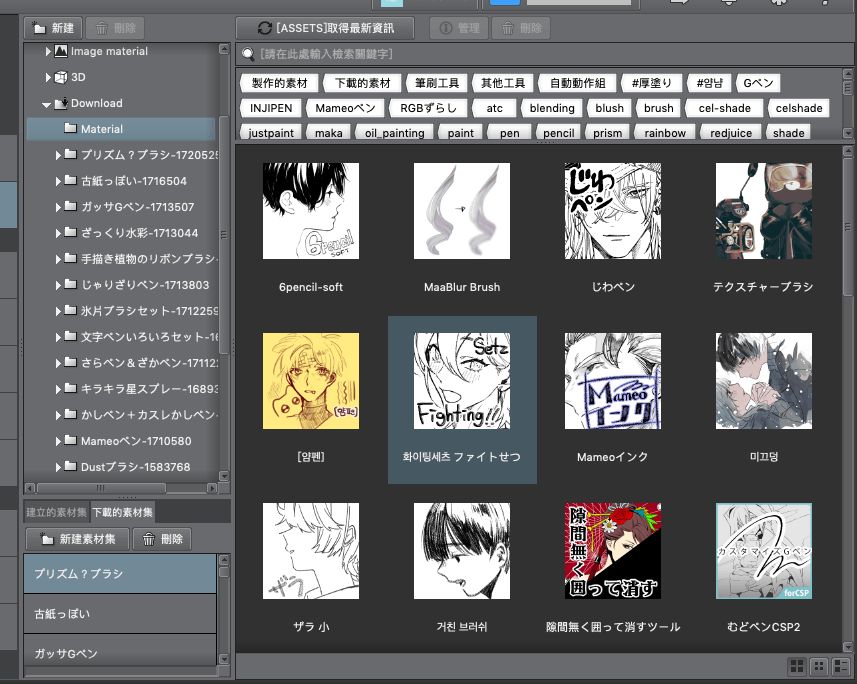Screen dimensions: 857x684
Task: Switch to the 下載的素材集 tab
Action: pos(123,512)
